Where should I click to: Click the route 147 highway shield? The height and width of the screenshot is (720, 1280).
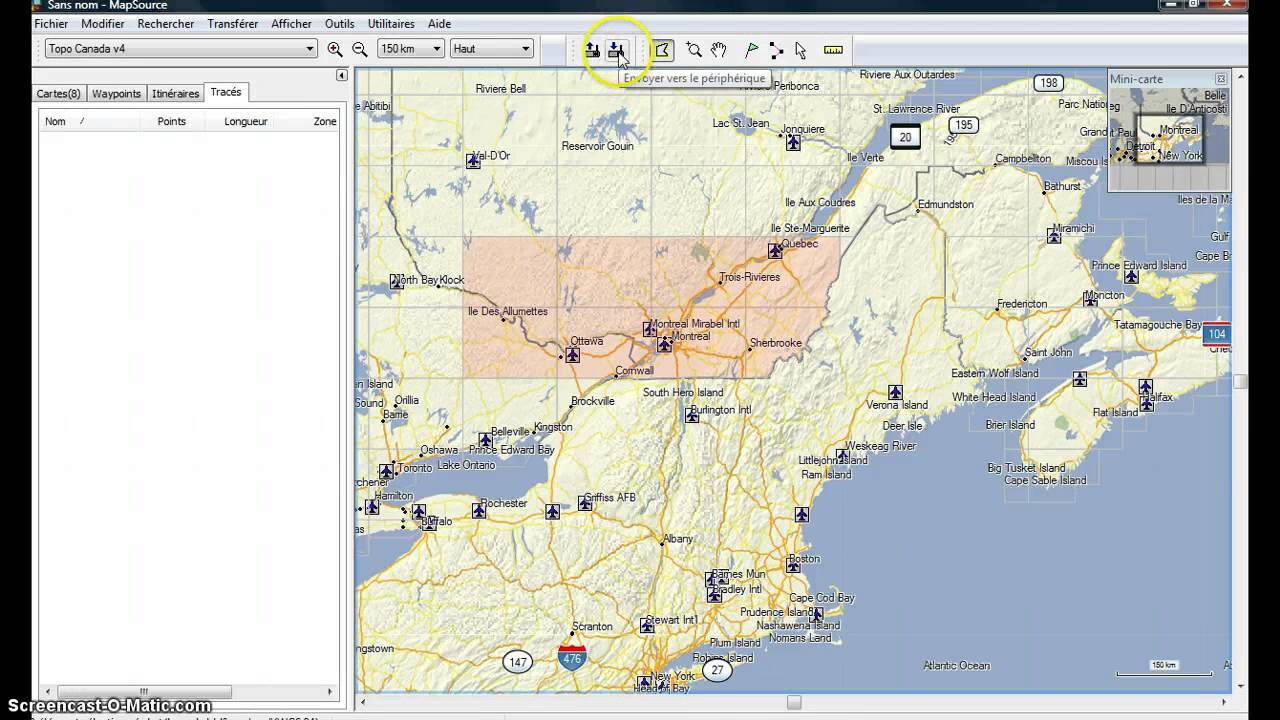[x=517, y=662]
